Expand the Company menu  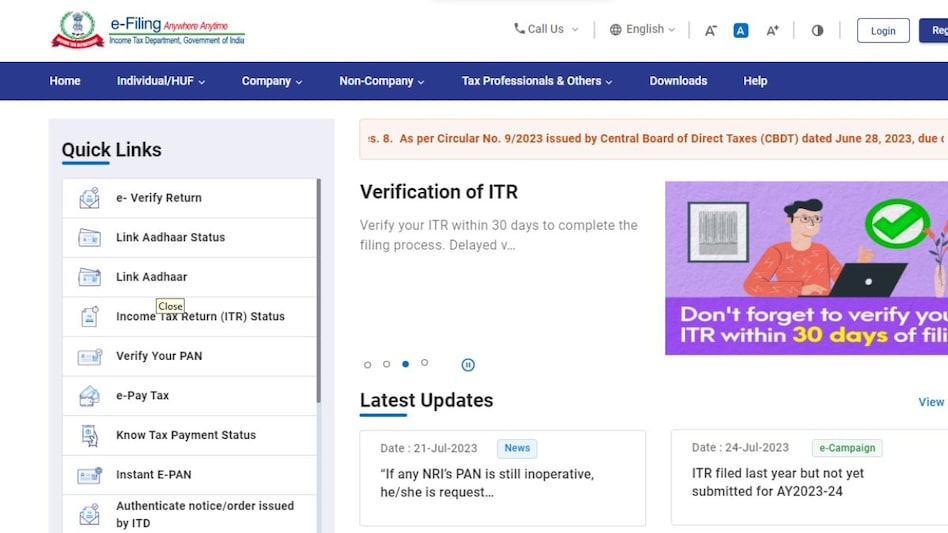tap(272, 81)
